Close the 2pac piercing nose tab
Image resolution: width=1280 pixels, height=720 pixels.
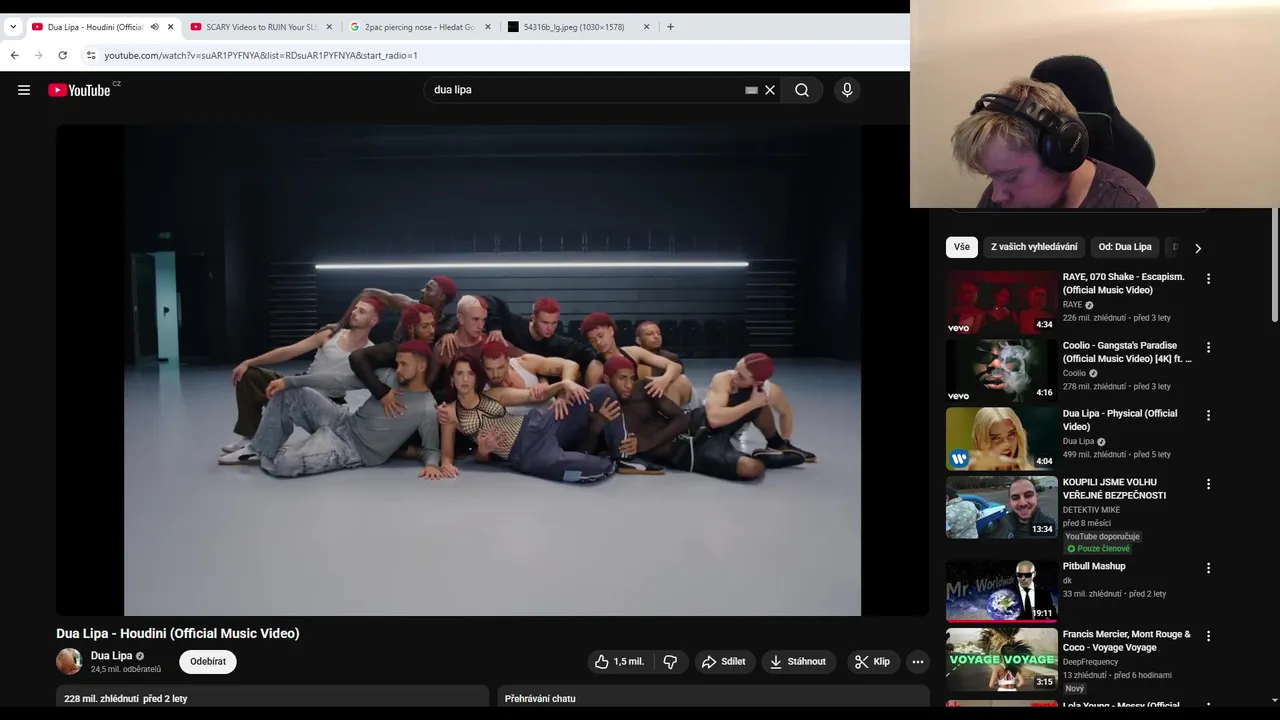pos(488,27)
